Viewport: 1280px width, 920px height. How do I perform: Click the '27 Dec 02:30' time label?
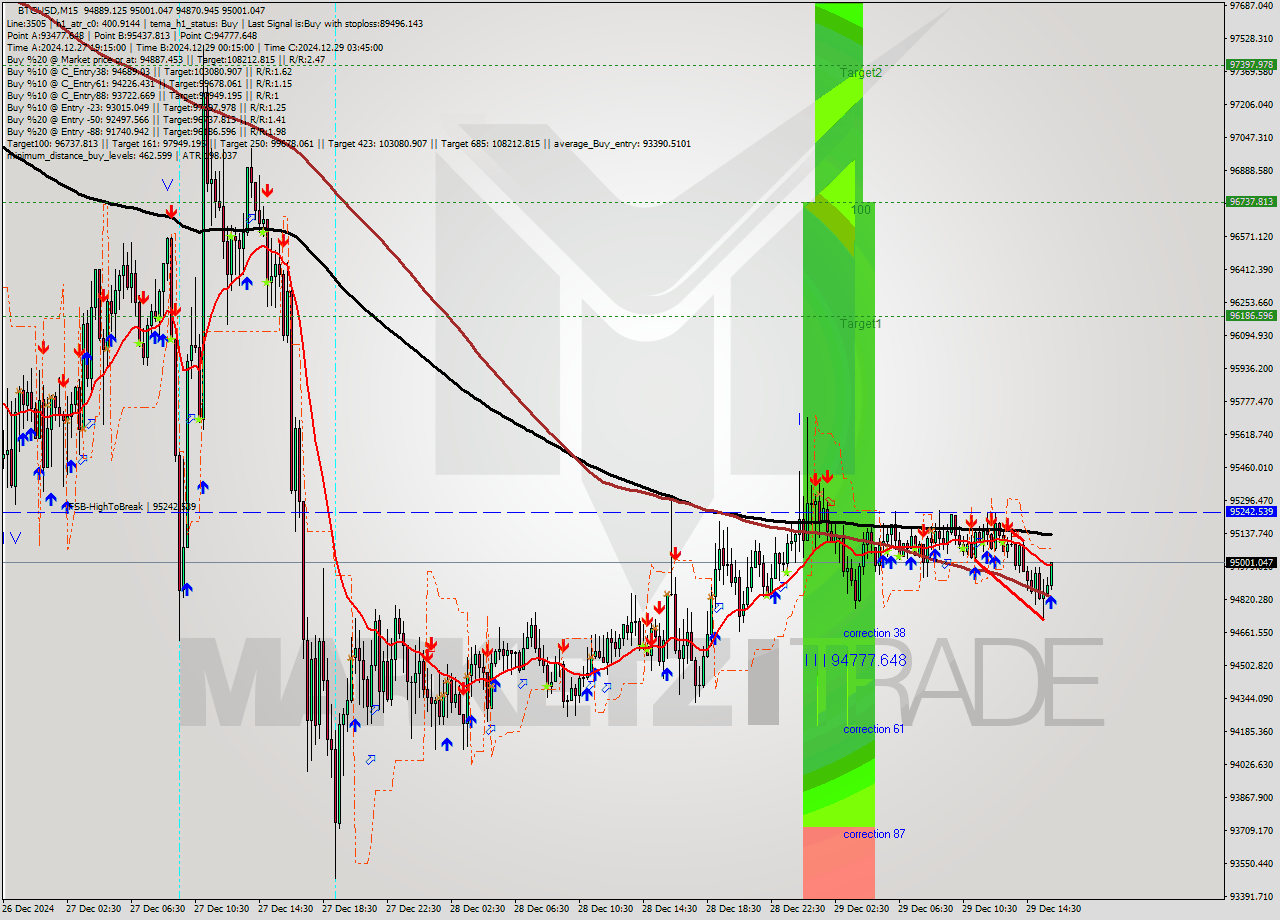tap(93, 909)
